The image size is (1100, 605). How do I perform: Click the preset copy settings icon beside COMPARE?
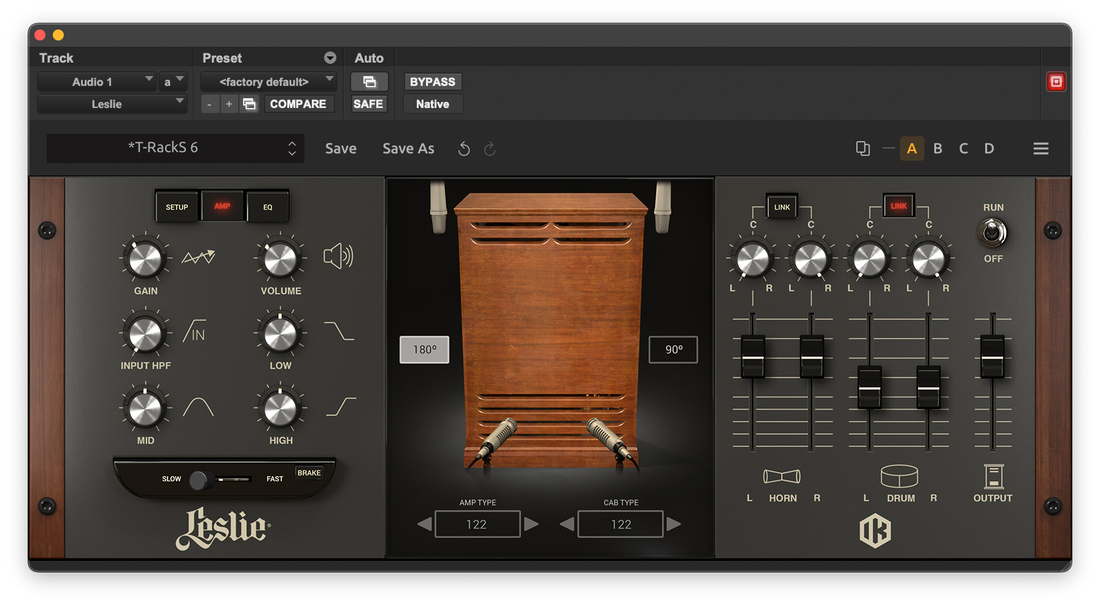click(249, 104)
